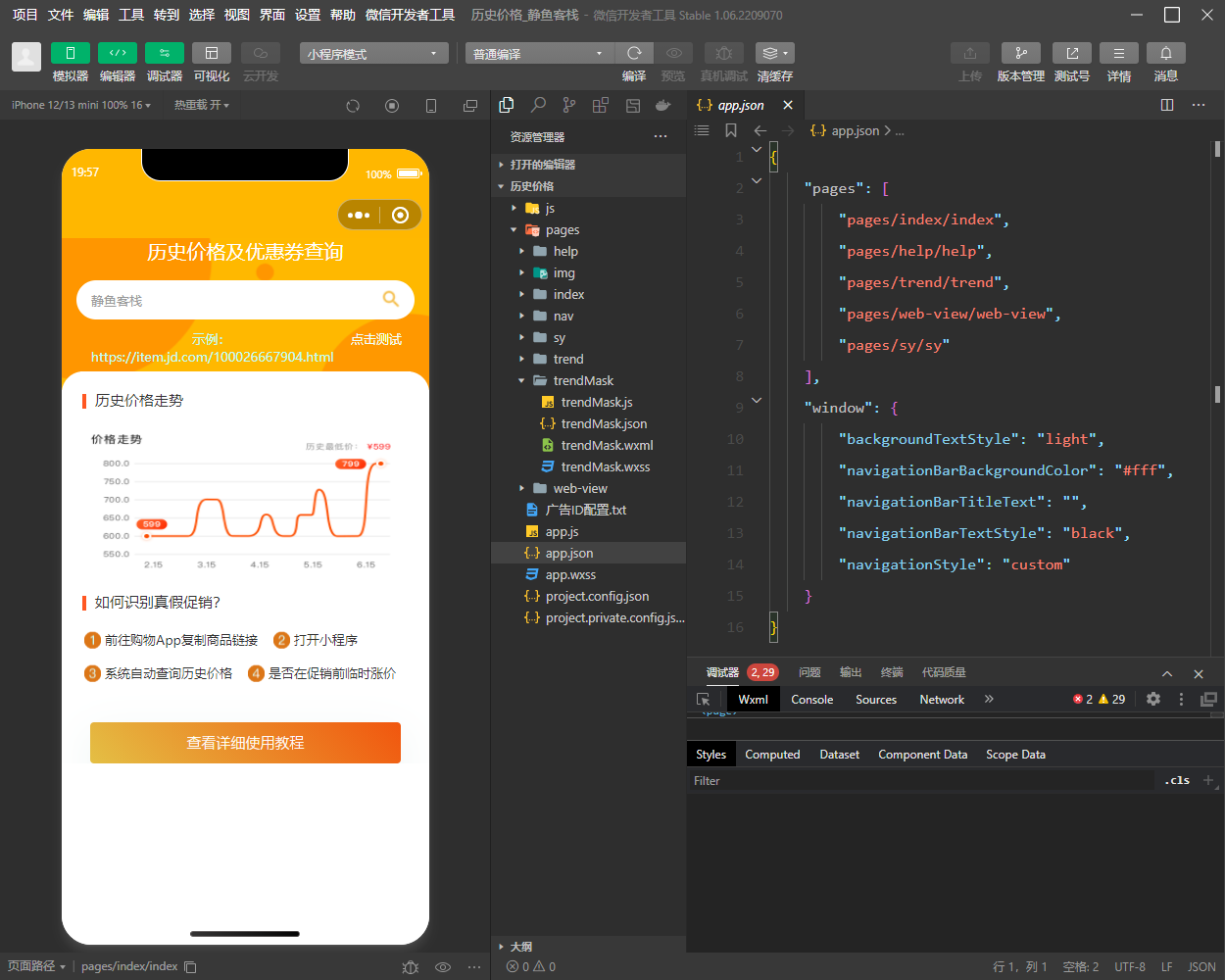Viewport: 1225px width, 980px height.
Task: Open trendMask.wxml file in the tree
Action: (x=607, y=445)
